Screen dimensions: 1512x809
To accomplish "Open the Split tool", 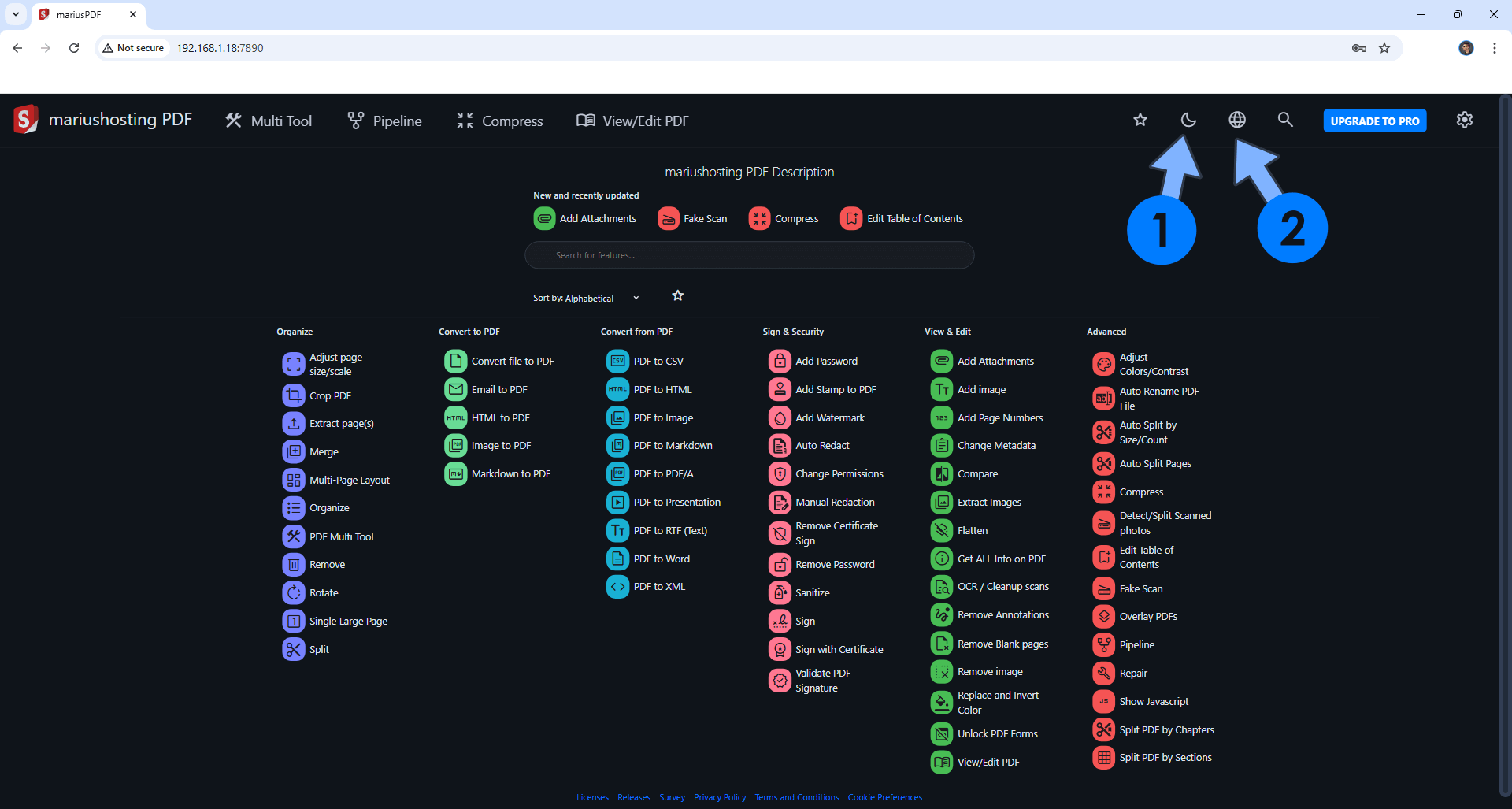I will tap(306, 649).
